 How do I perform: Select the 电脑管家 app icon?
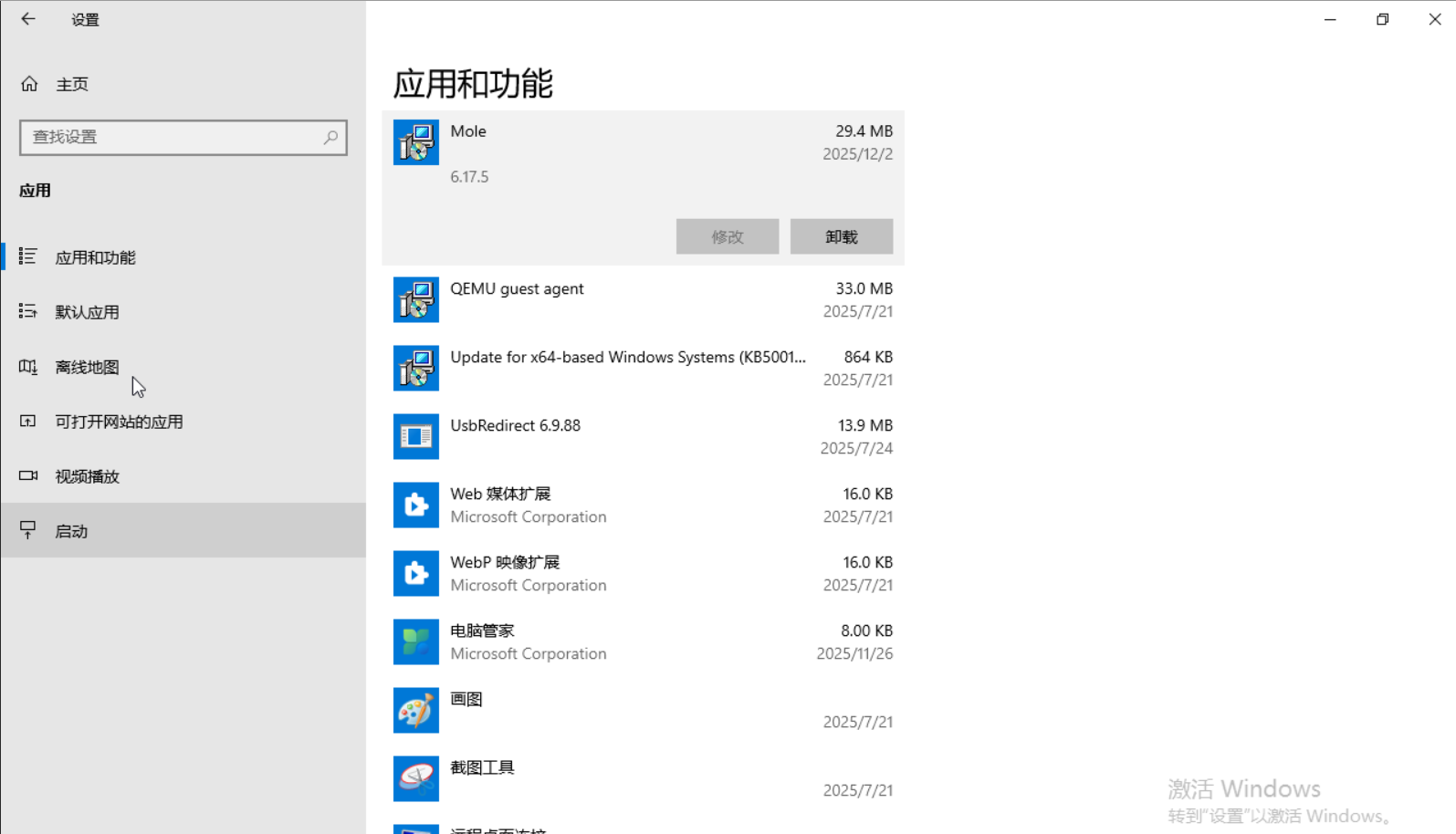(415, 641)
